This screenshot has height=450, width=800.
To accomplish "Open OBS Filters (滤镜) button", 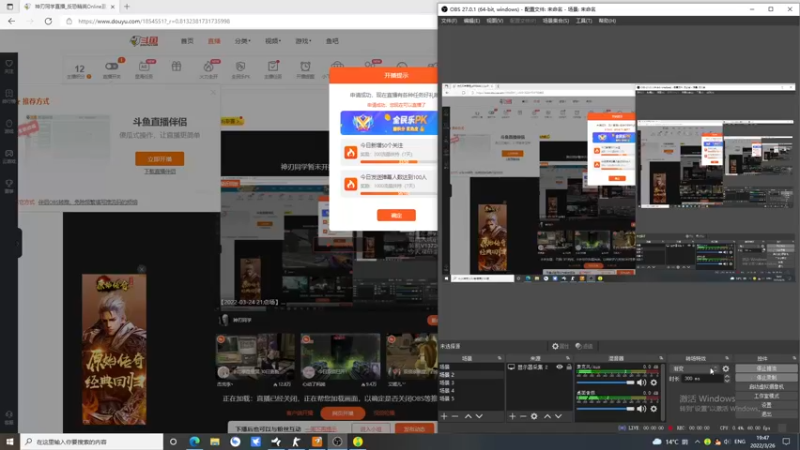I will tap(584, 346).
